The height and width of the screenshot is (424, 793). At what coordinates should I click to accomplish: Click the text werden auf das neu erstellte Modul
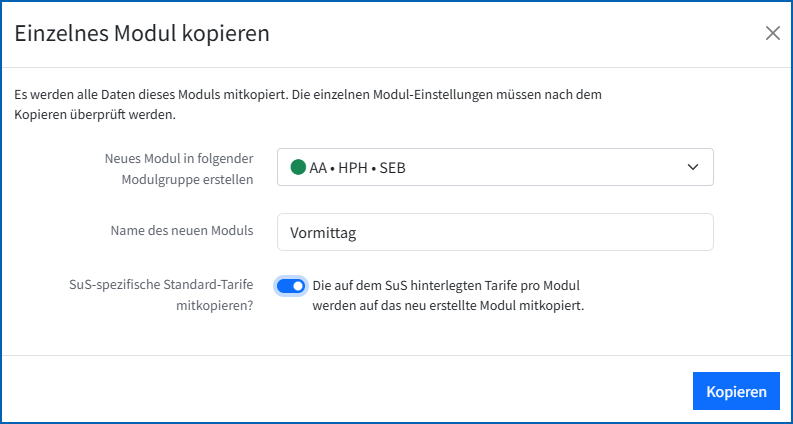click(448, 306)
